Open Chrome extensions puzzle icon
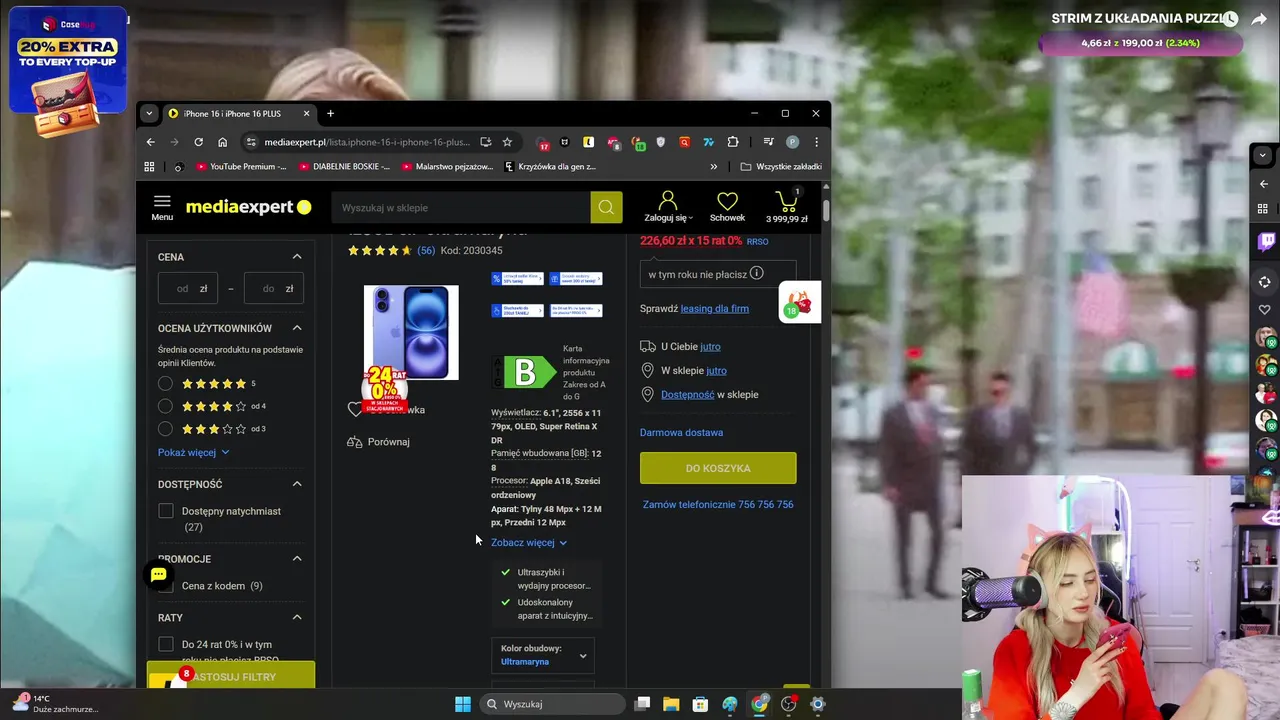Image resolution: width=1280 pixels, height=720 pixels. 733,142
